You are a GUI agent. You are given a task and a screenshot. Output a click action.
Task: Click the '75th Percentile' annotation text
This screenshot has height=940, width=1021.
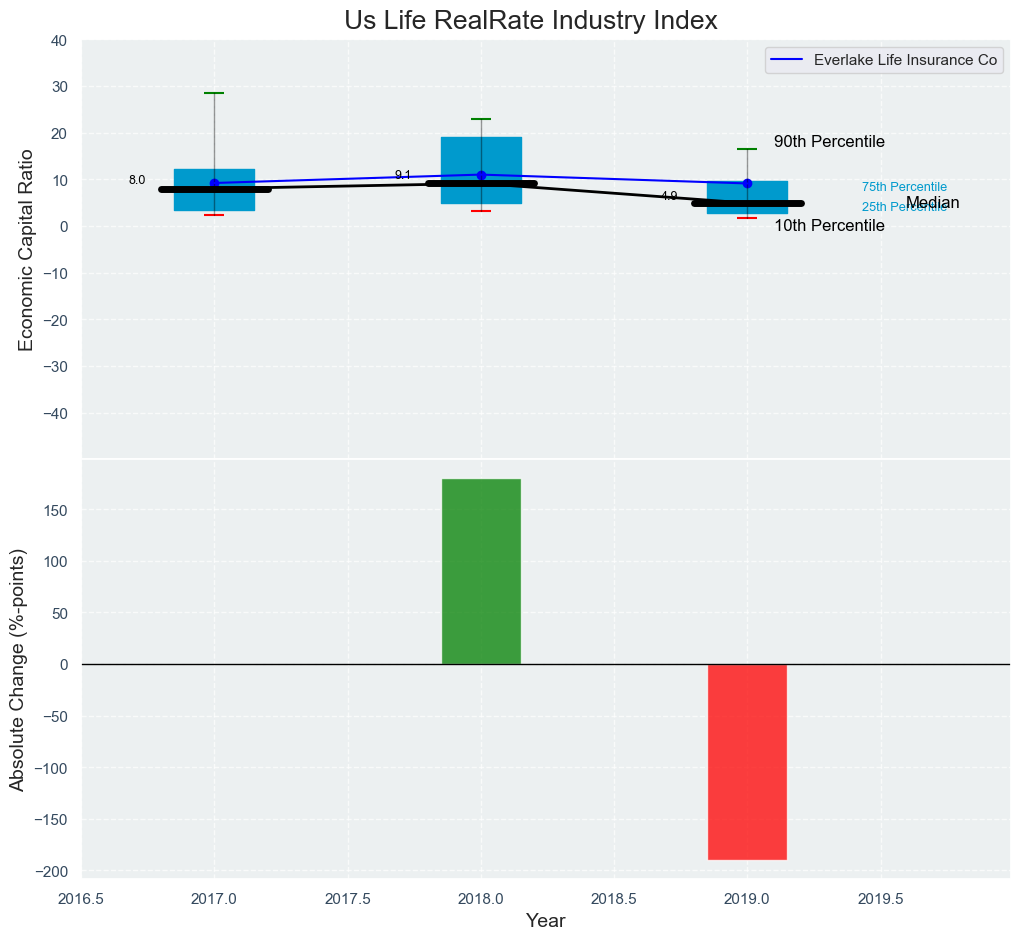point(904,187)
